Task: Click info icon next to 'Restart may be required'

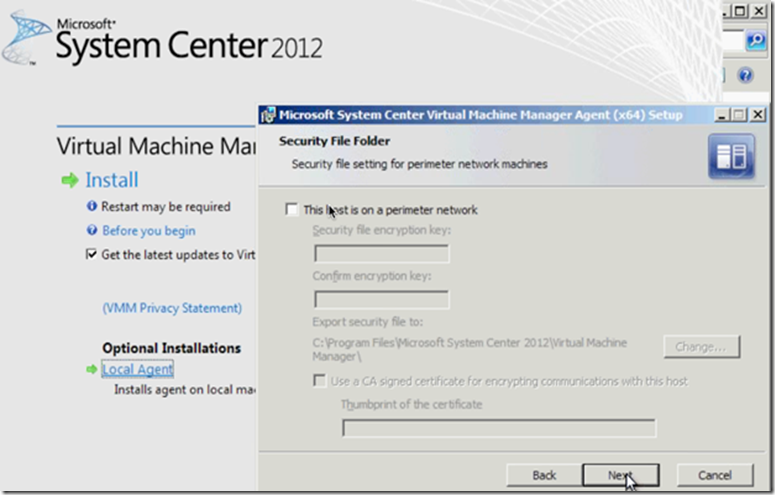Action: point(92,206)
